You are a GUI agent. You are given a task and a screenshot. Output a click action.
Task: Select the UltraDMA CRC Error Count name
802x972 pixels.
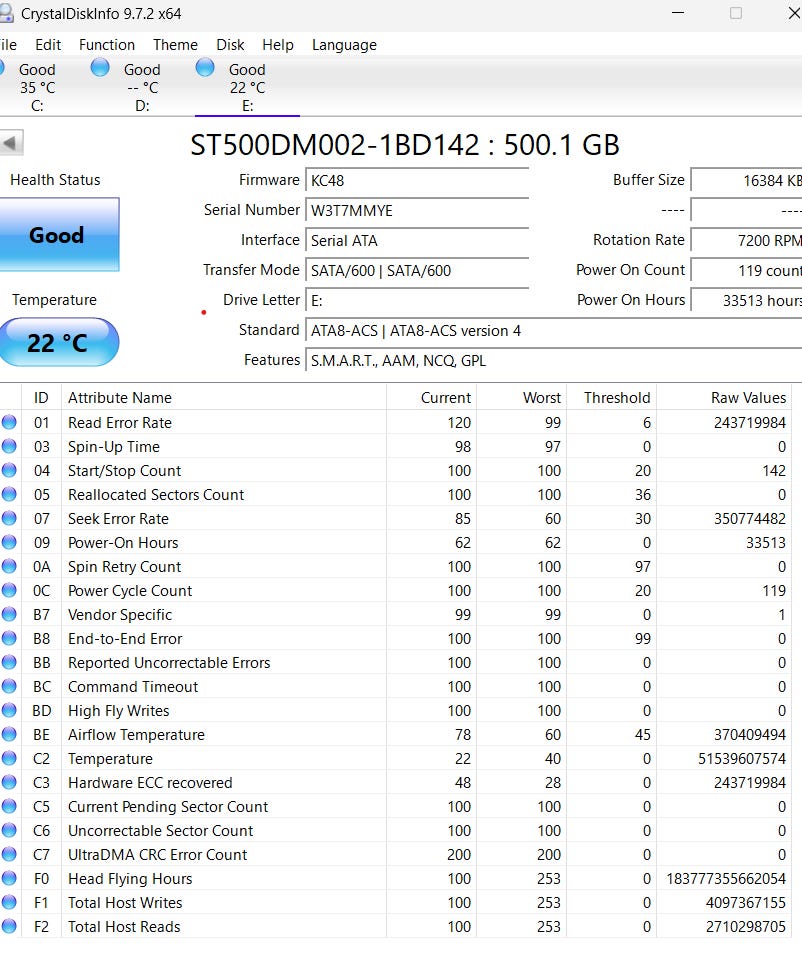157,855
